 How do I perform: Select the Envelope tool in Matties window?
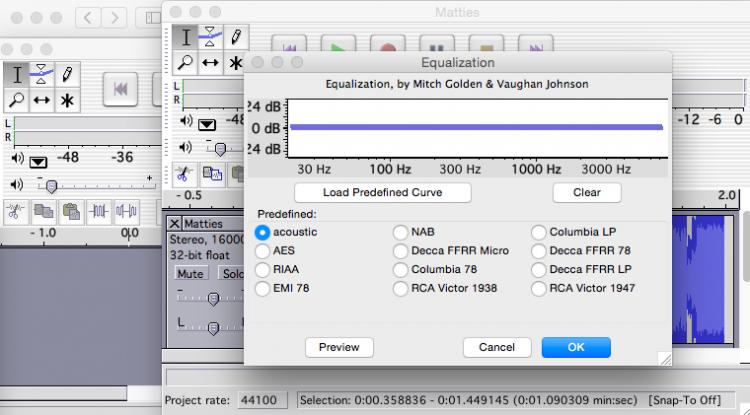(210, 37)
